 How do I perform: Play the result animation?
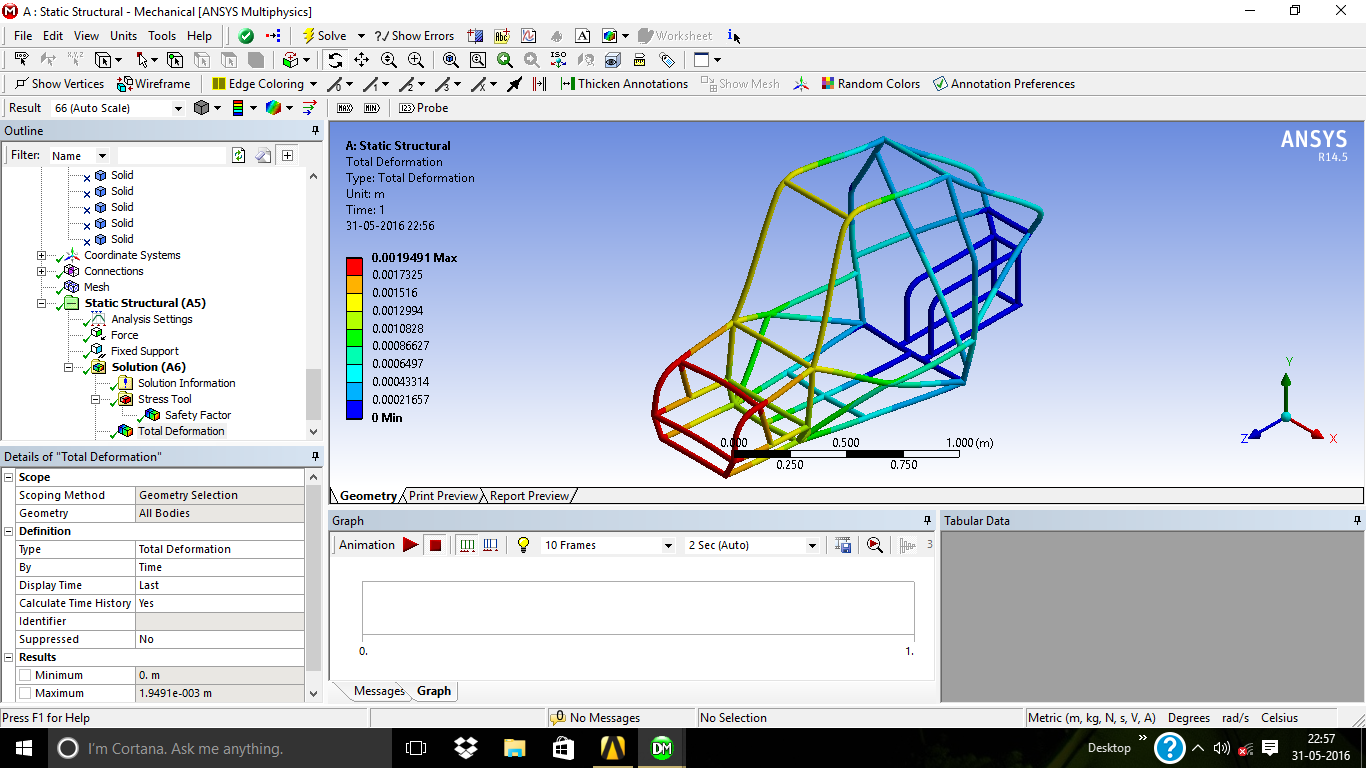click(x=410, y=545)
